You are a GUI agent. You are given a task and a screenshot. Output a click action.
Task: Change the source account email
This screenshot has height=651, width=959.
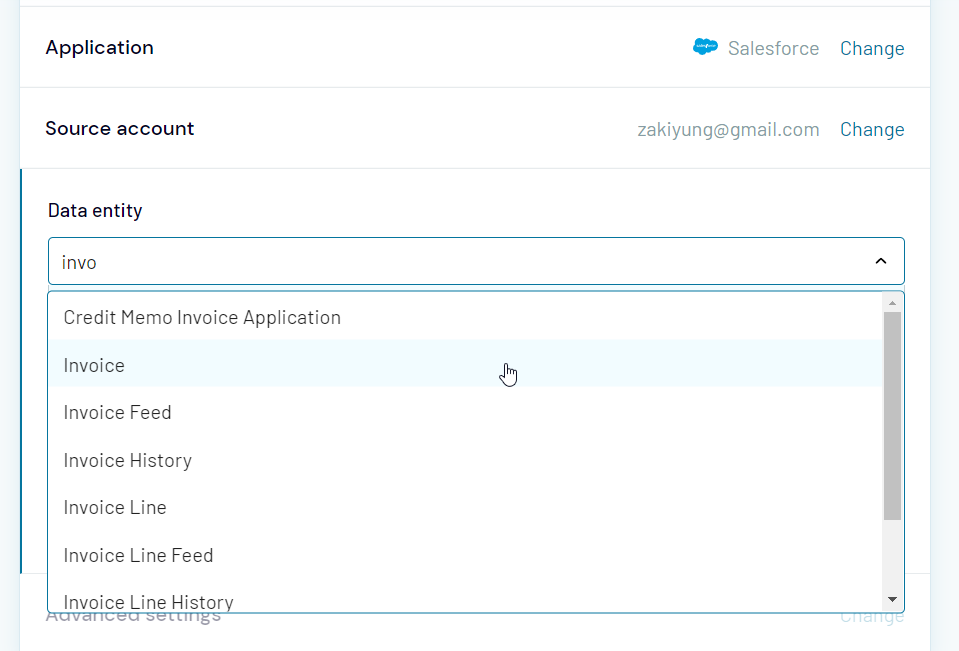point(871,129)
